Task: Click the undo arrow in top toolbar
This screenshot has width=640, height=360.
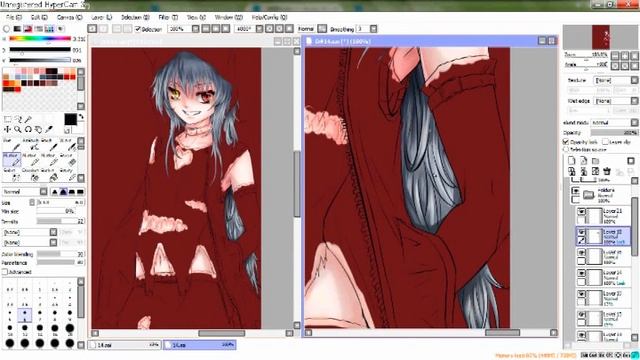Action: pos(93,29)
